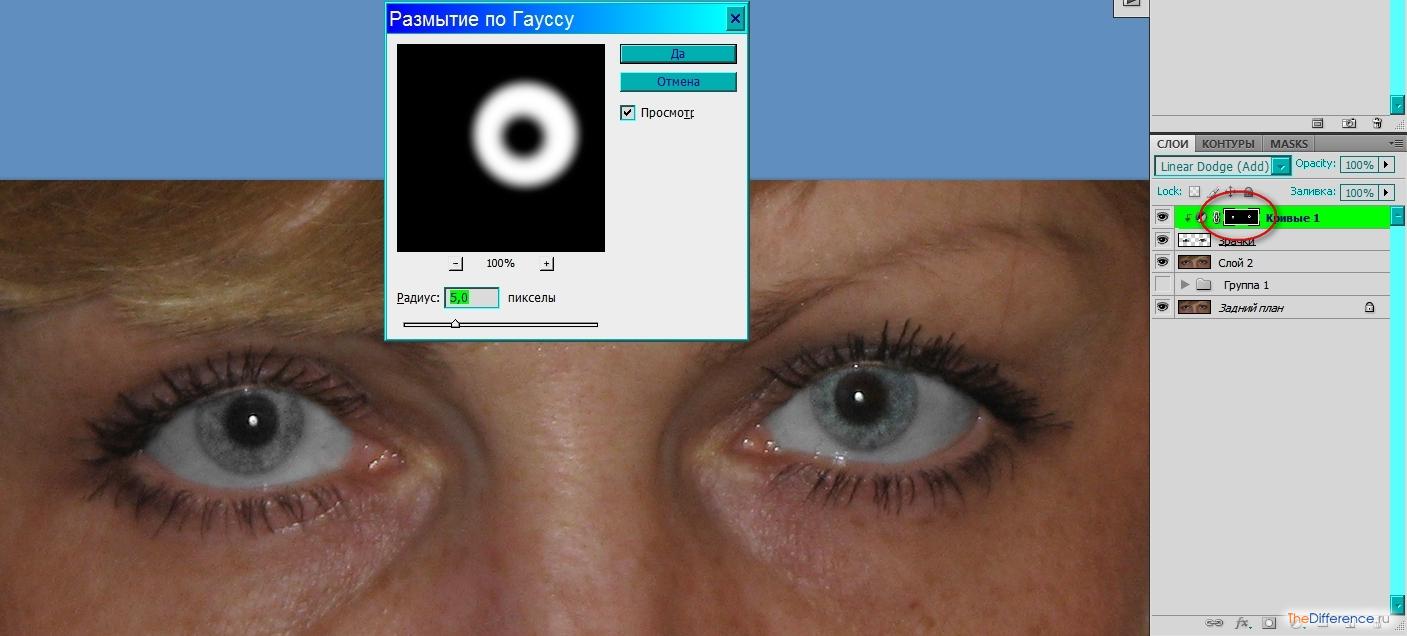Open the fx layer style menu

[1243, 622]
